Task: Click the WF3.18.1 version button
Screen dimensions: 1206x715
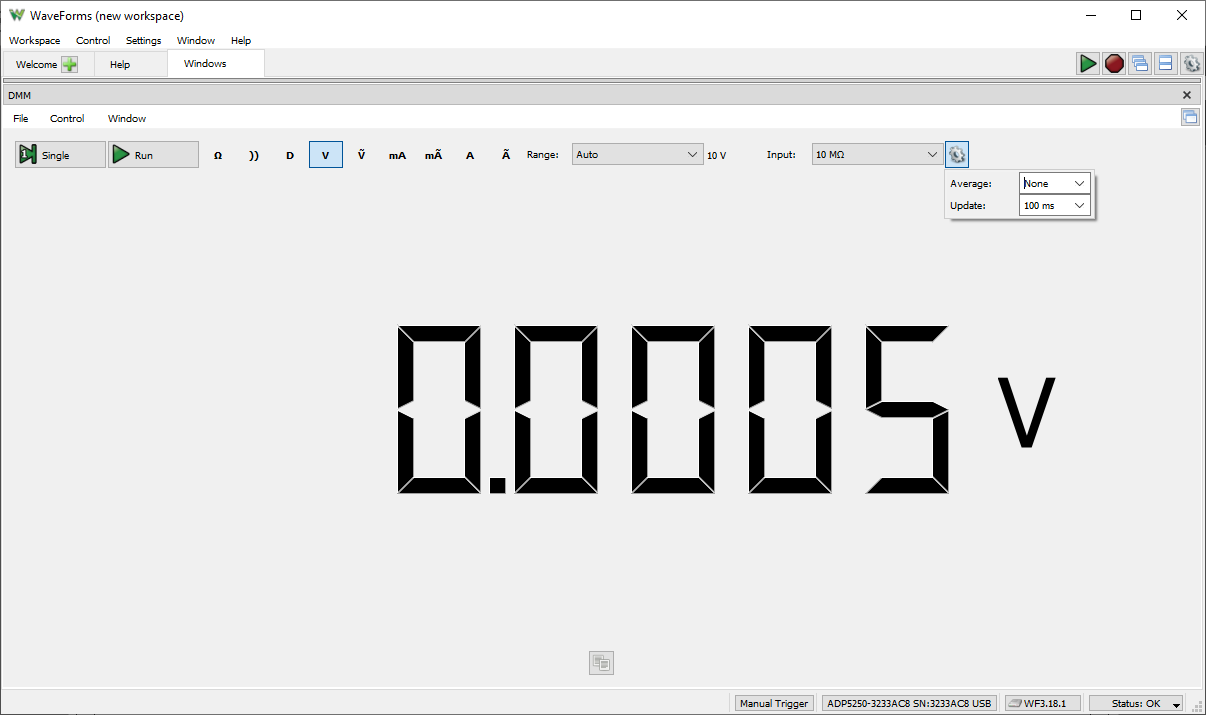Action: (x=1042, y=703)
